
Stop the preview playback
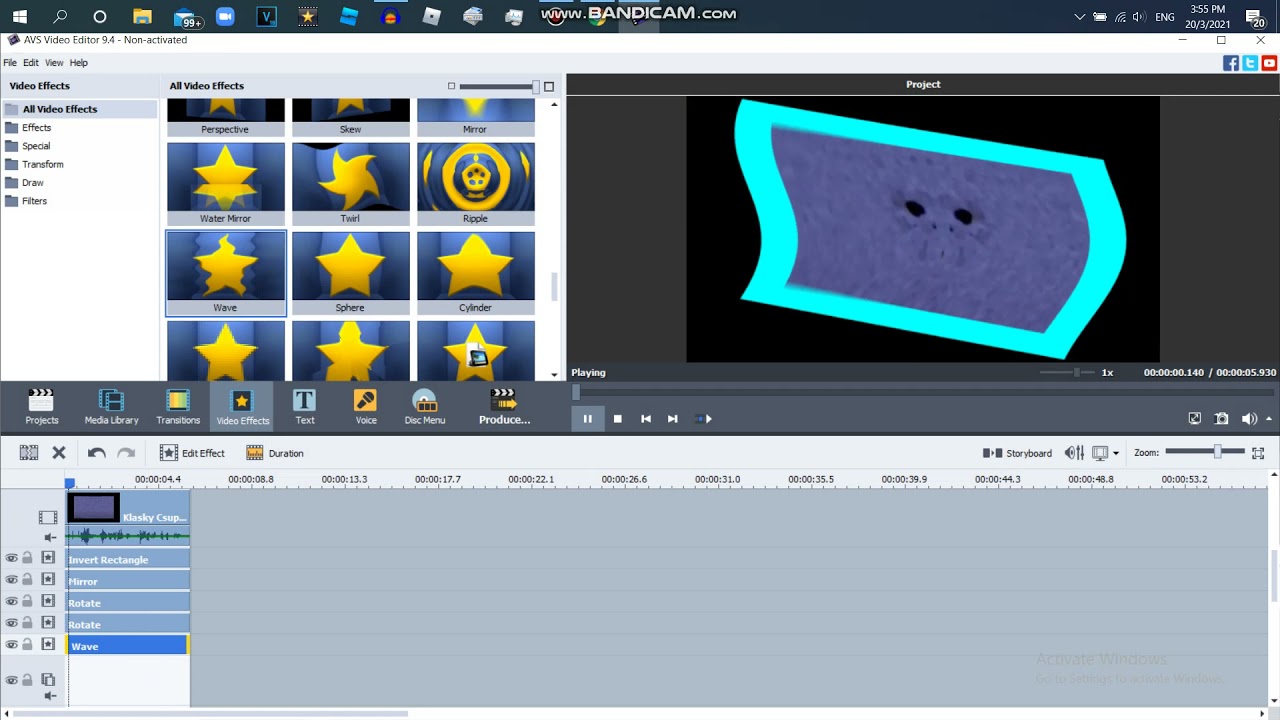618,419
